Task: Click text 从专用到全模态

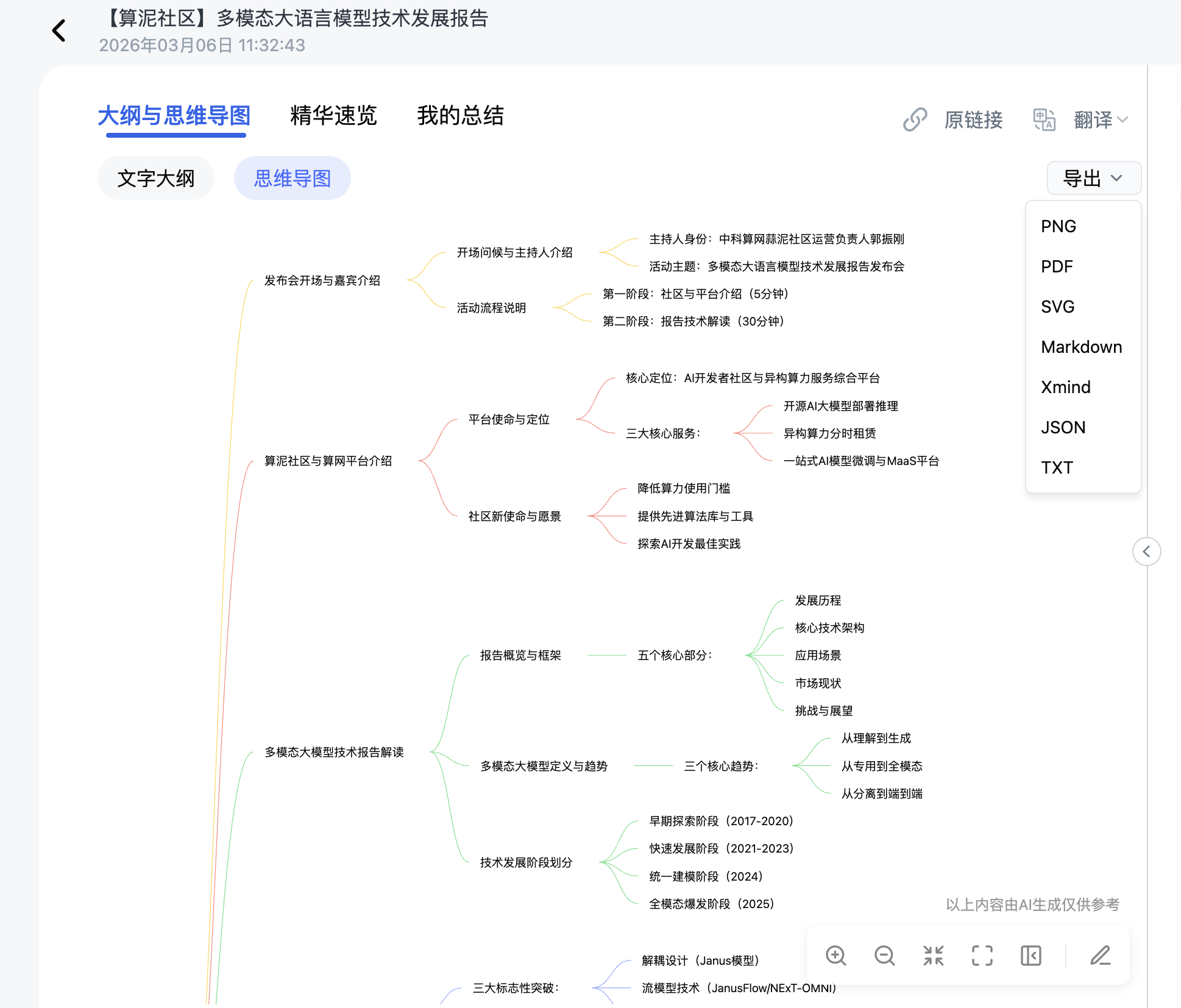Action: pos(882,766)
